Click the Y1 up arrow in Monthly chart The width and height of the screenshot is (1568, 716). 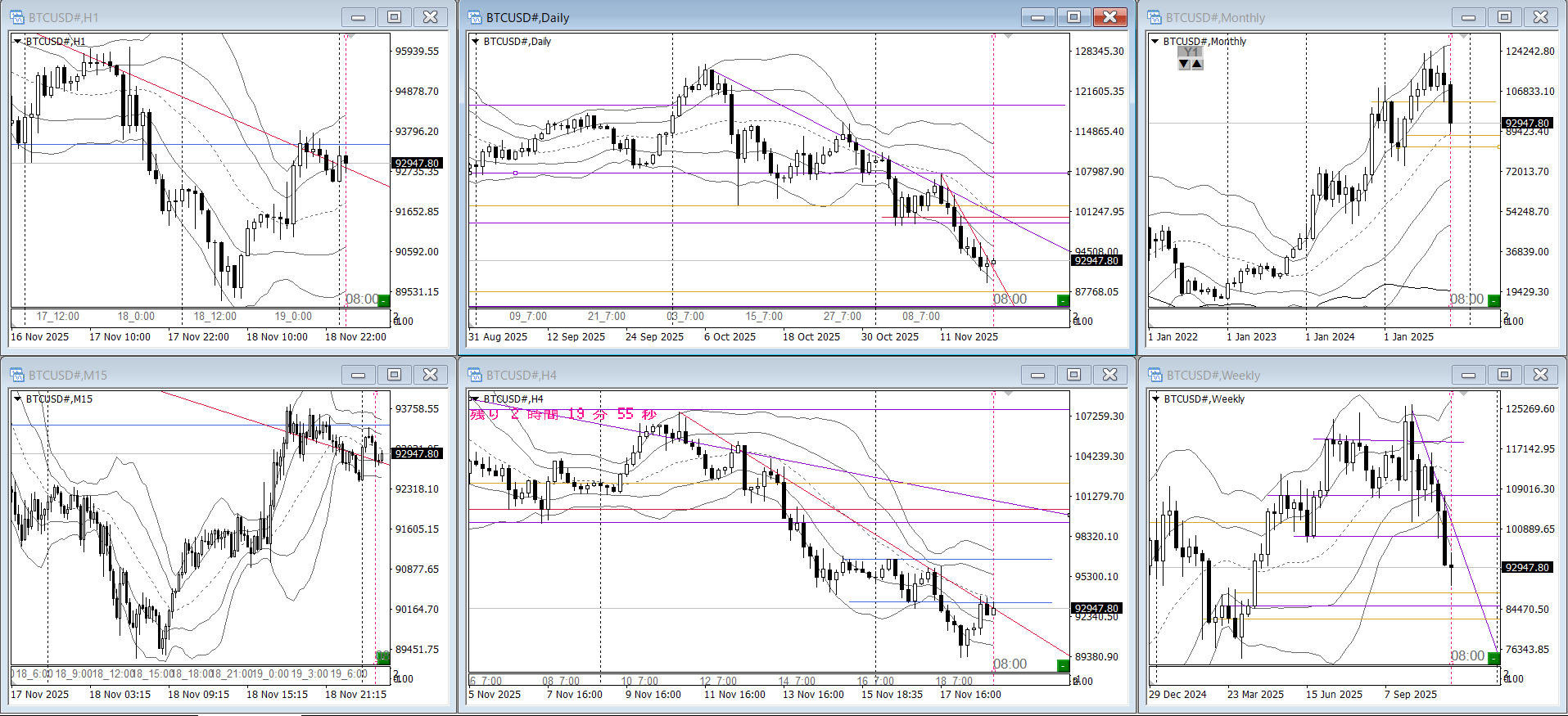1197,64
